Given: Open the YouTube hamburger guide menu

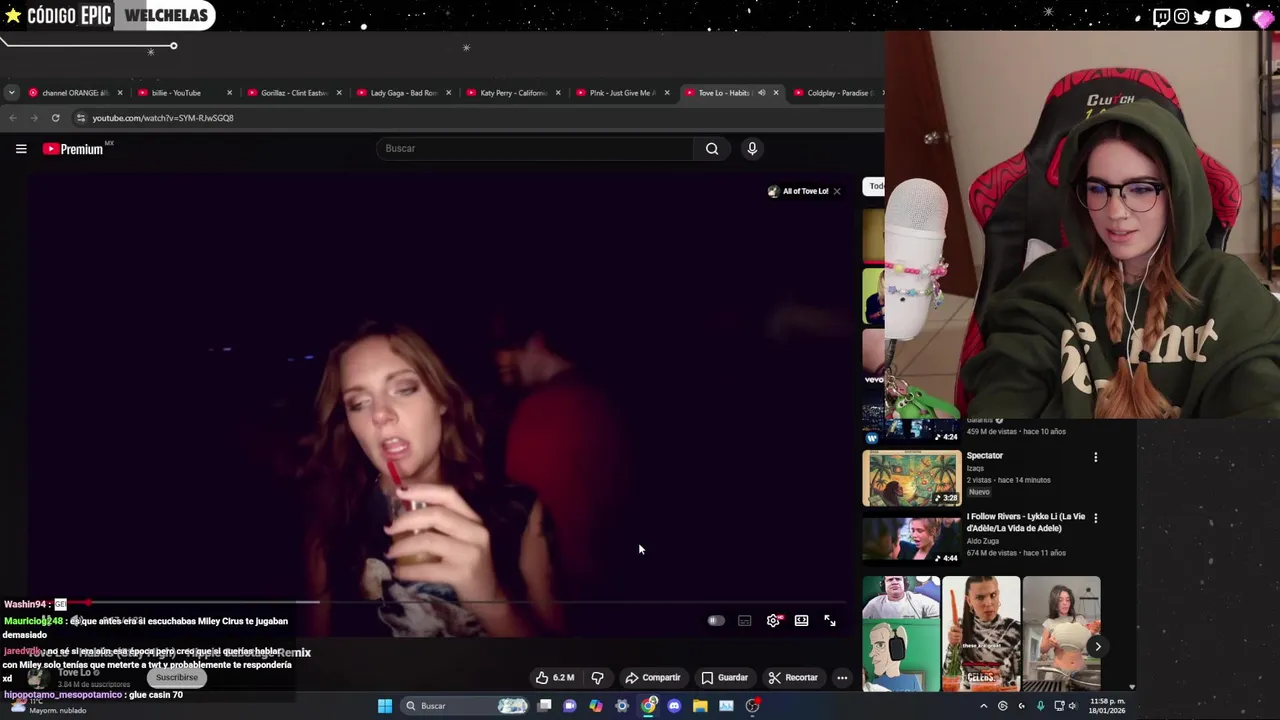Looking at the screenshot, I should click(21, 149).
